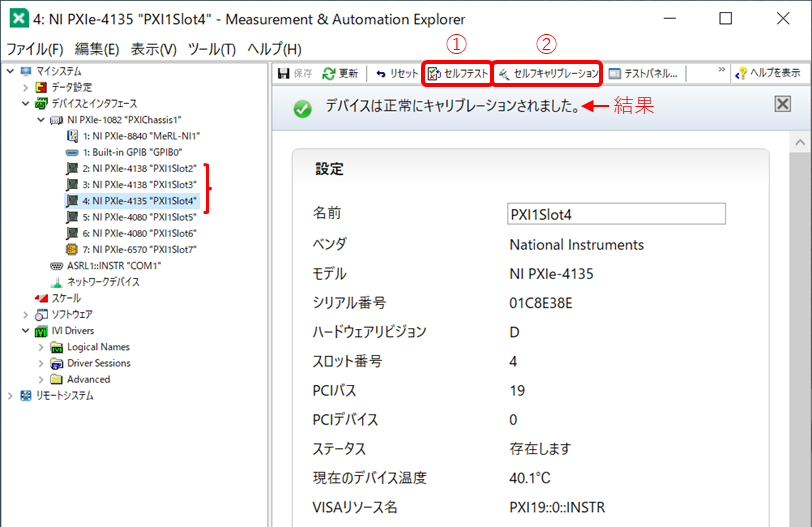The width and height of the screenshot is (812, 527).
Task: Dismiss the calibration success message
Action: [783, 104]
